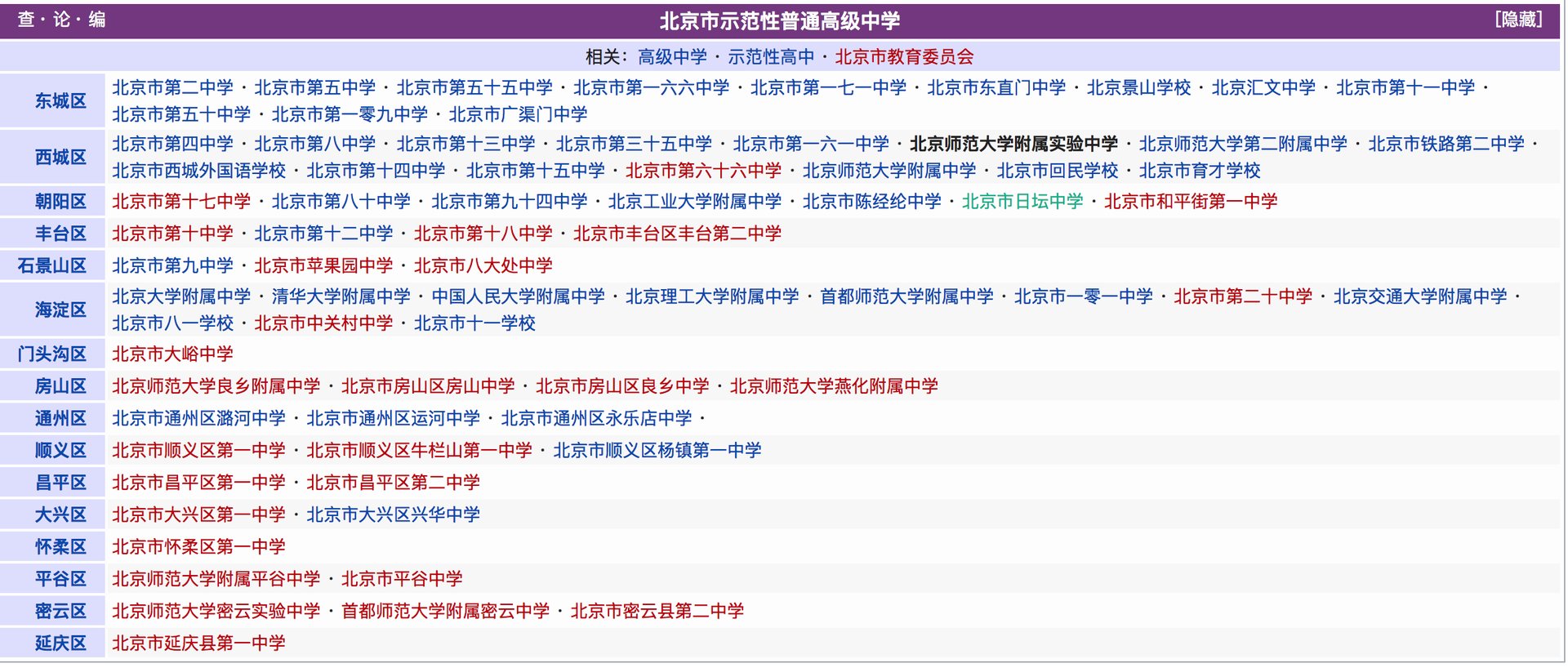Open red link 首都师范大学附属密云中学
This screenshot has height=668, width=1568.
445,612
